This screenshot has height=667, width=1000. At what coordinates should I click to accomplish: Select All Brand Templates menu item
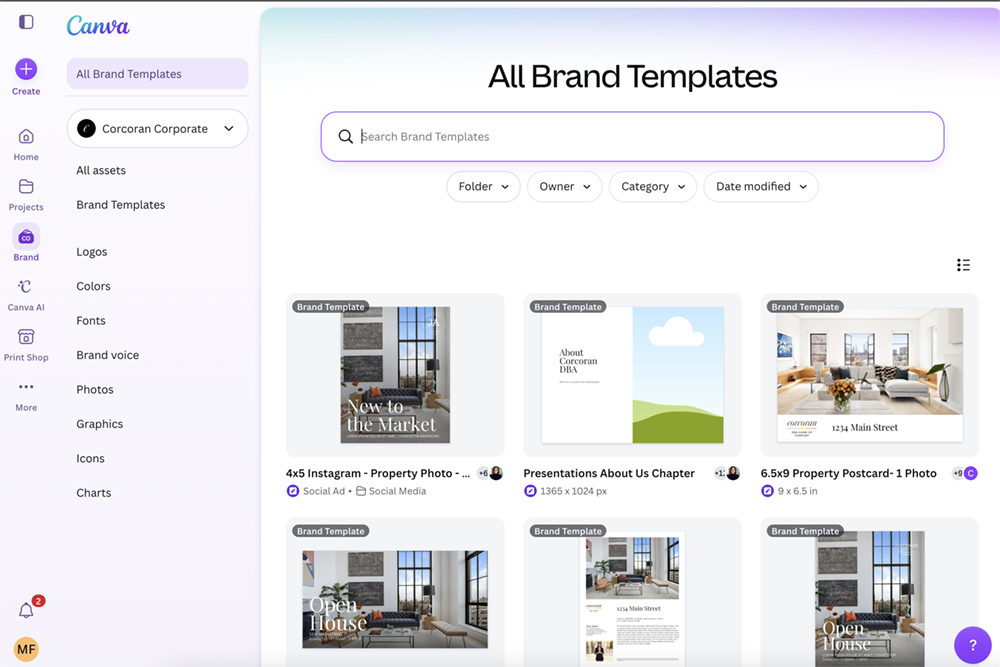(x=158, y=74)
